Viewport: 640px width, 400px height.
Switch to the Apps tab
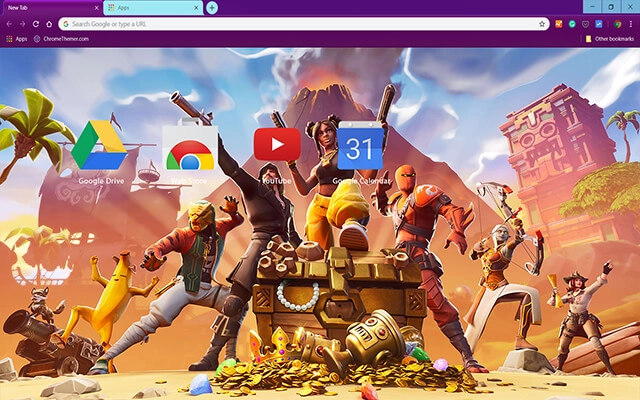click(153, 8)
